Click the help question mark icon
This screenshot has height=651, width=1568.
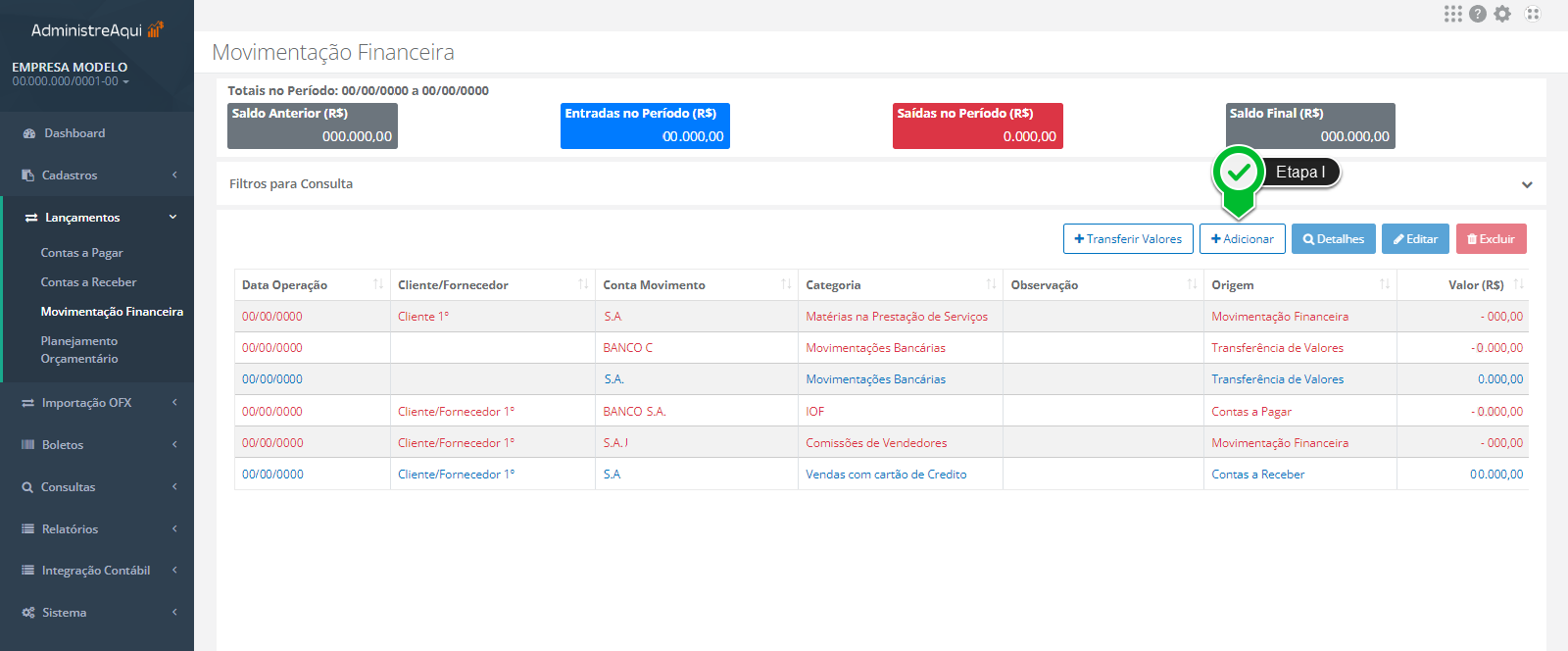tap(1478, 14)
